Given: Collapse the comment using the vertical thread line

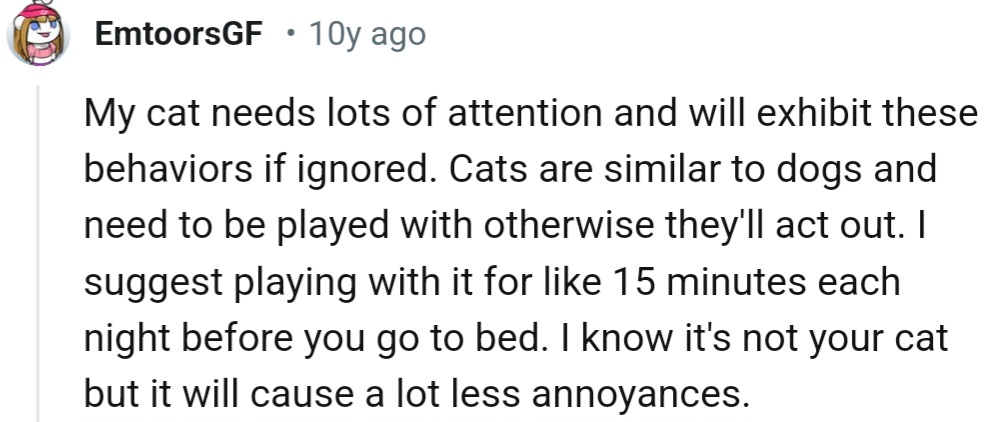Looking at the screenshot, I should click(x=39, y=250).
